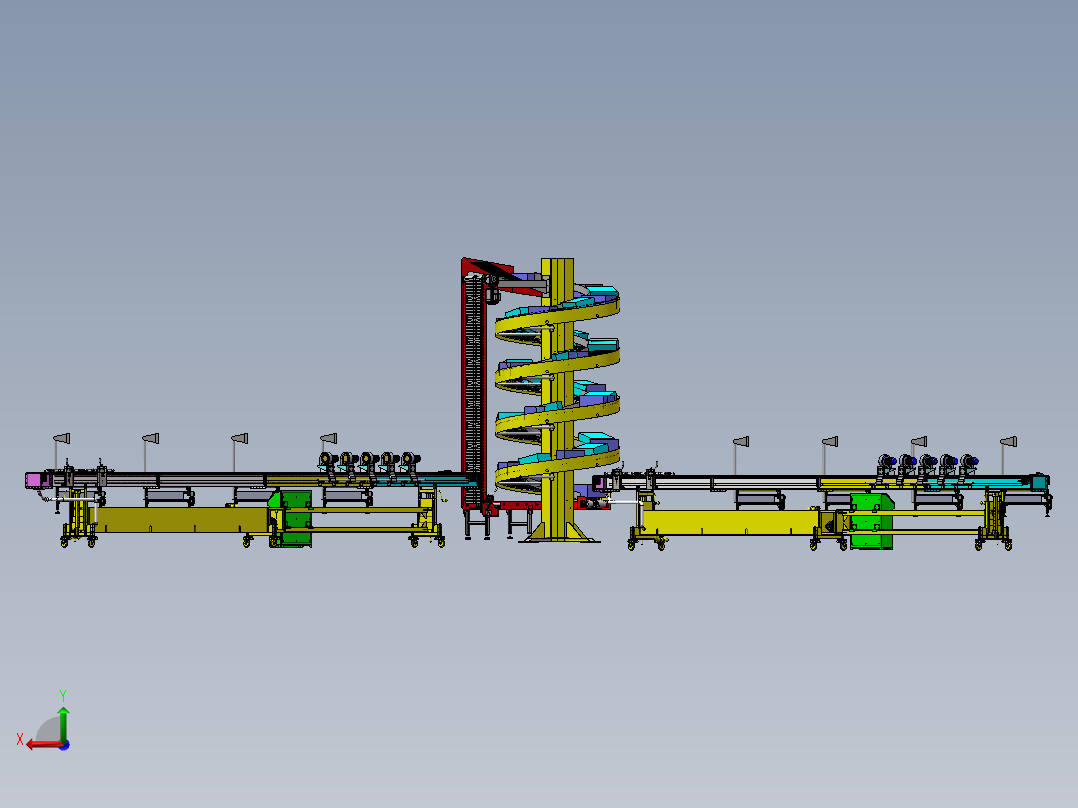The image size is (1078, 808).
Task: Select the yellow central column of the spiral conveyor
Action: click(558, 399)
